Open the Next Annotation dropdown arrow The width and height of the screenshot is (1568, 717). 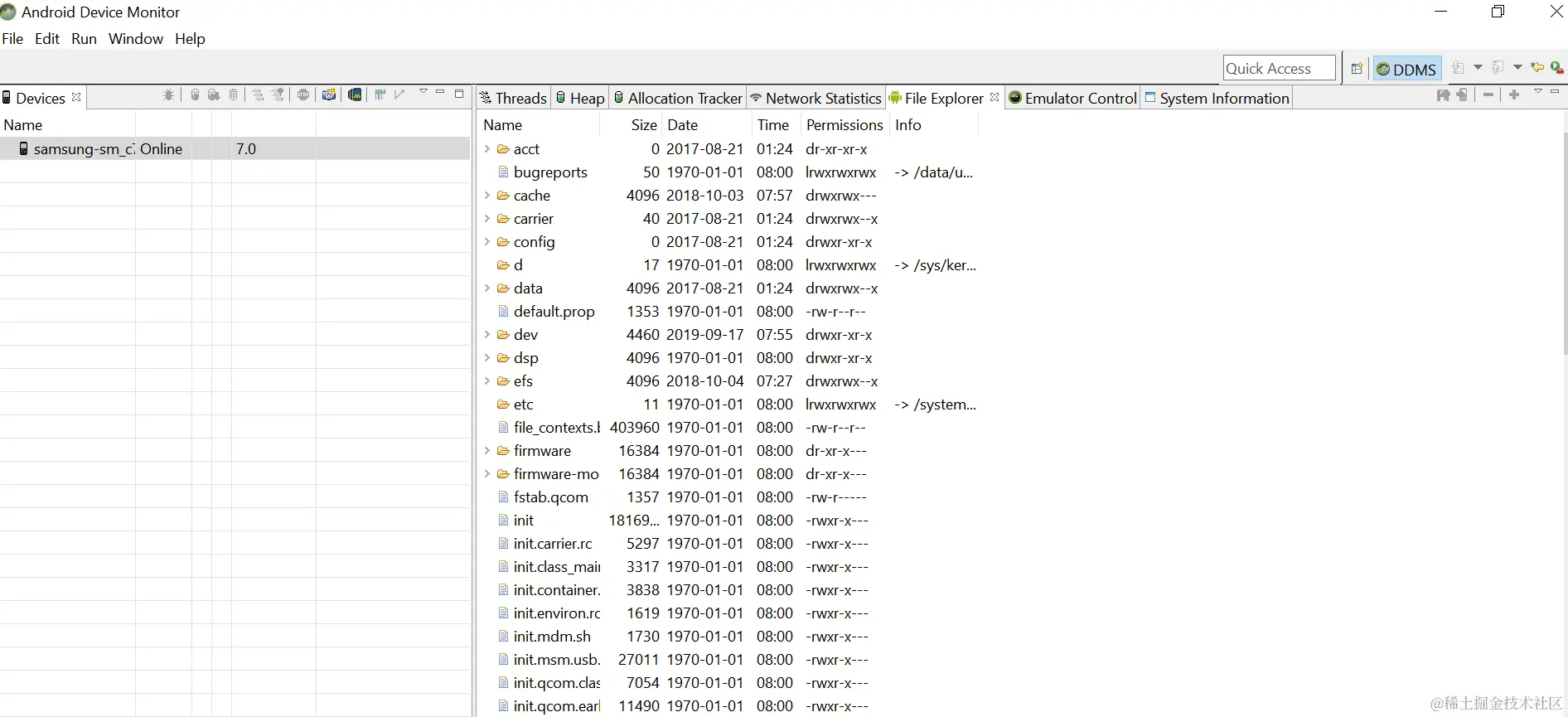point(1478,68)
